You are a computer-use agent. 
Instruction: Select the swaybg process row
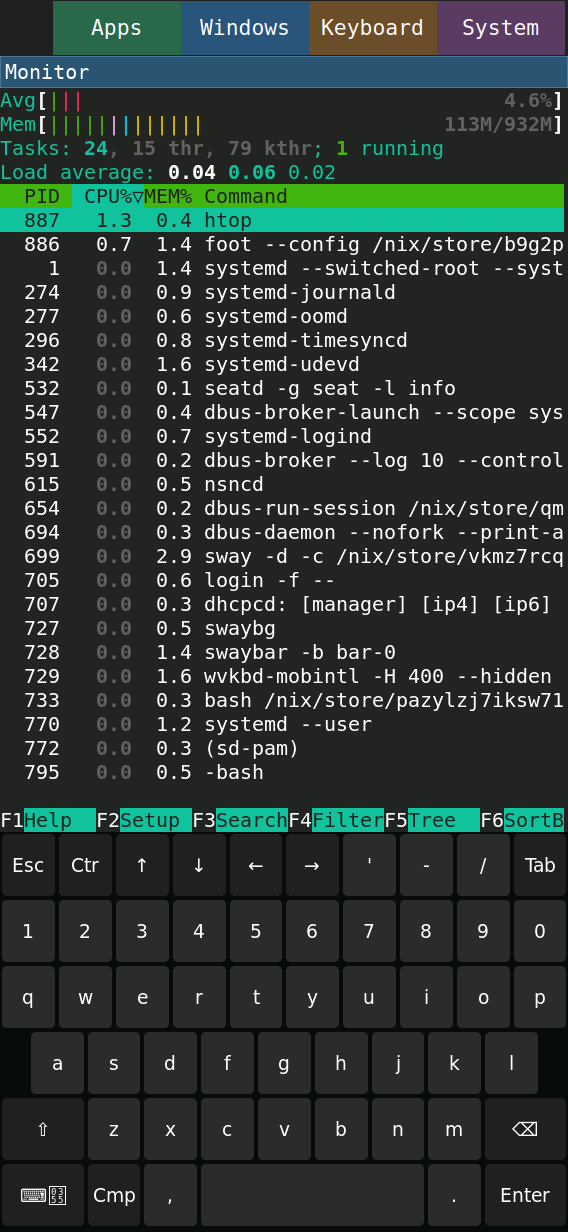coord(282,628)
